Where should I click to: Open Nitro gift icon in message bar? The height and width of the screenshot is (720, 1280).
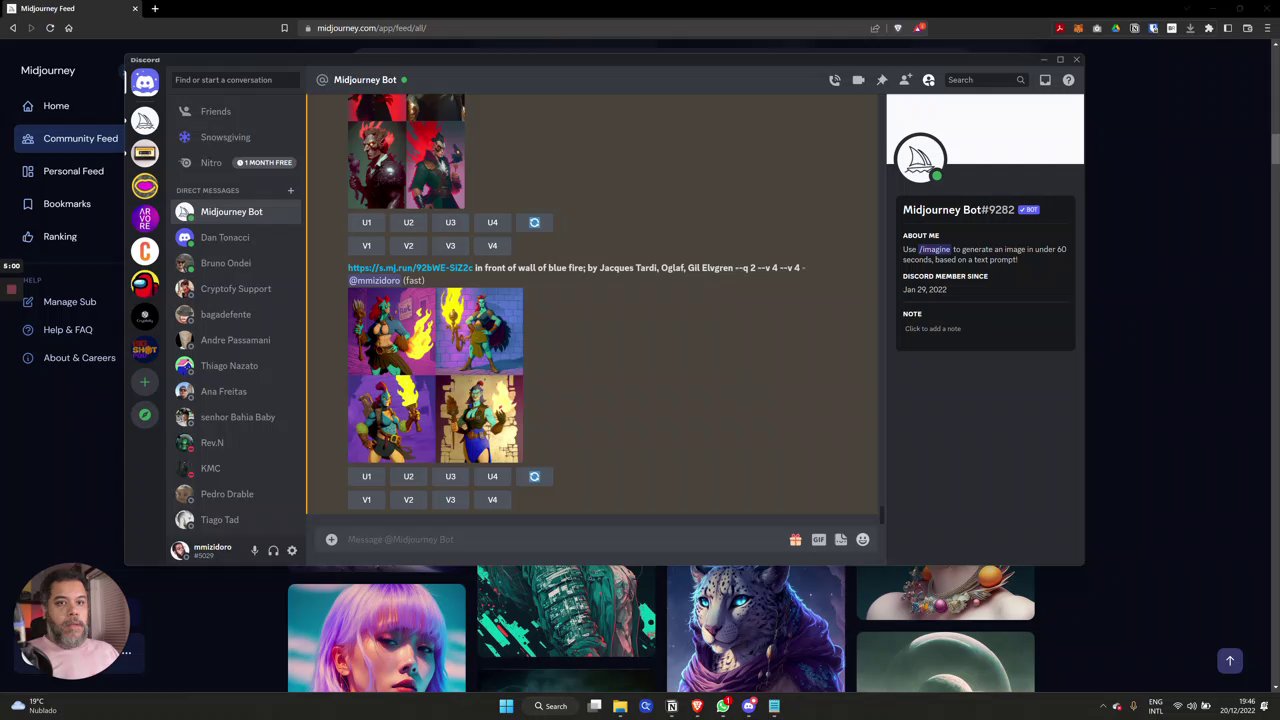point(795,540)
